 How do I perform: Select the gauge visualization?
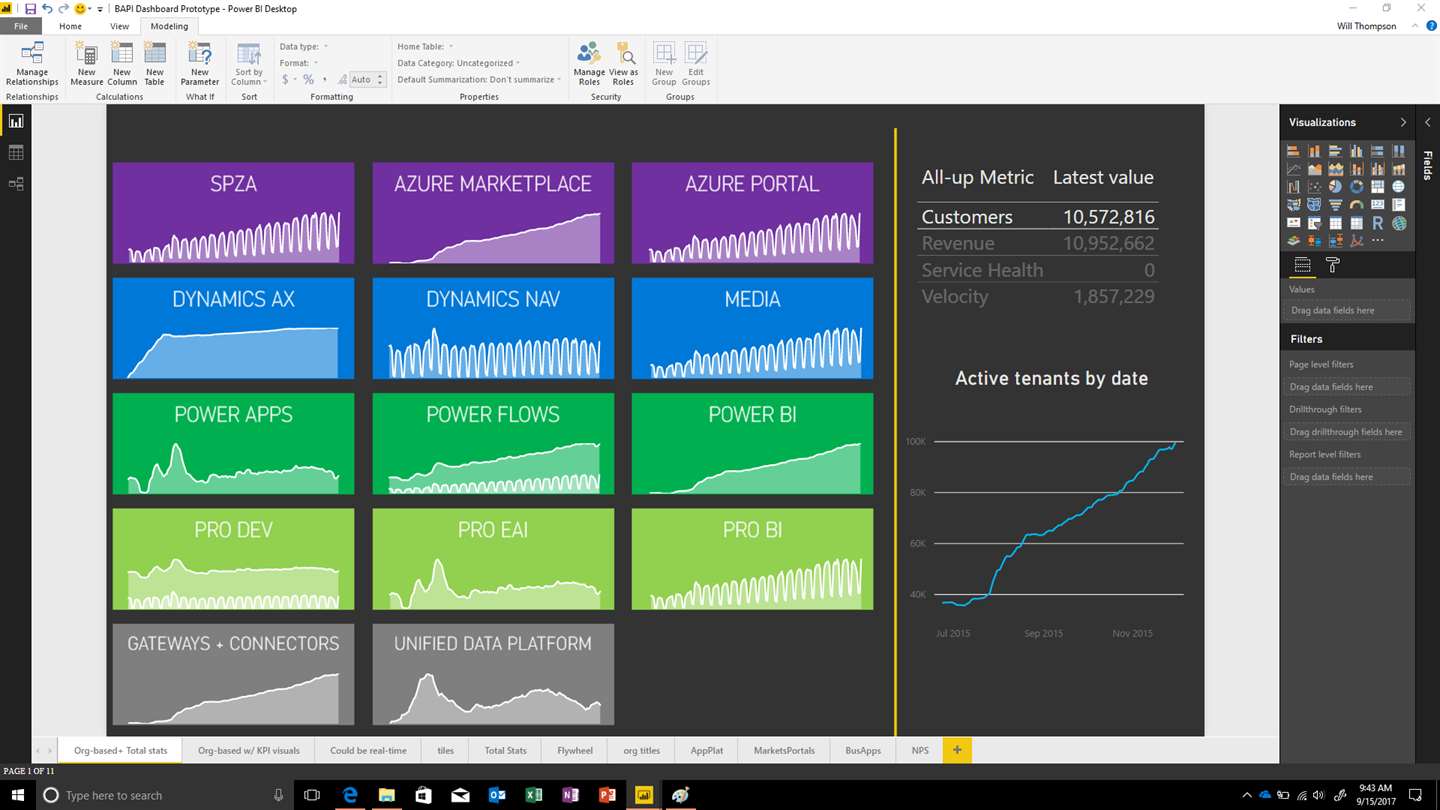click(1357, 204)
